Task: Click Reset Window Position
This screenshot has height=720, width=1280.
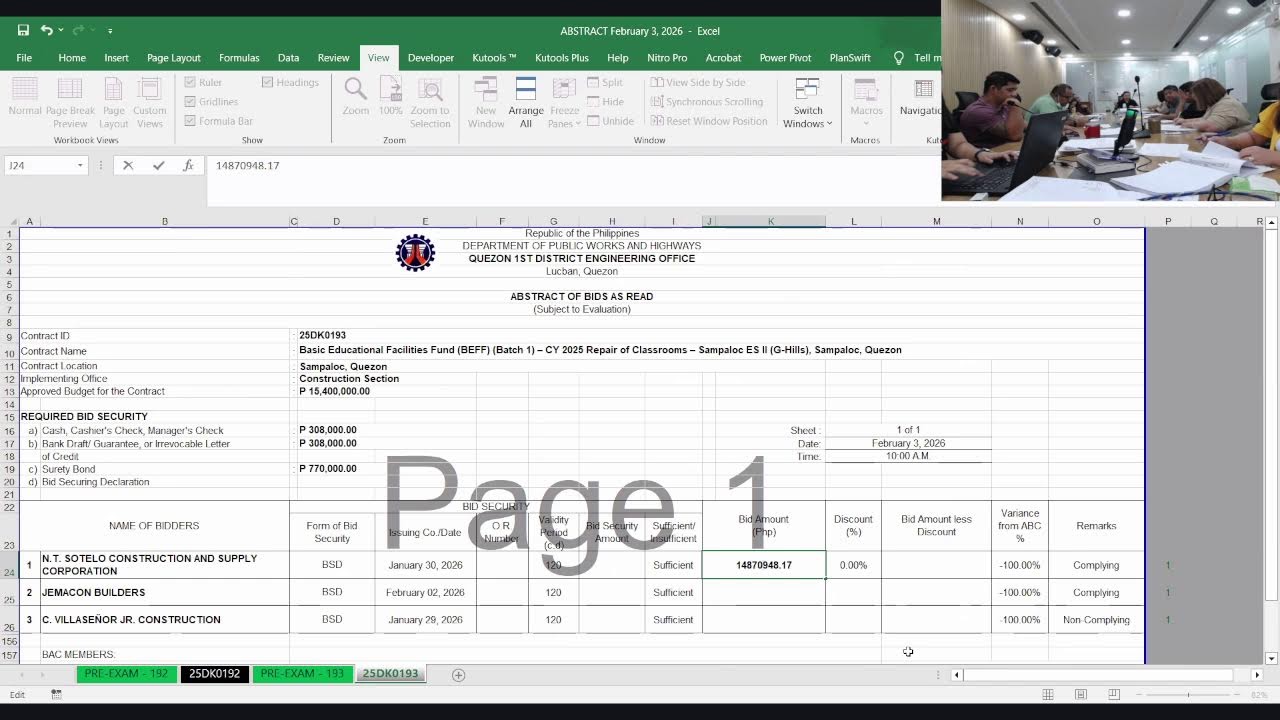Action: tap(708, 121)
